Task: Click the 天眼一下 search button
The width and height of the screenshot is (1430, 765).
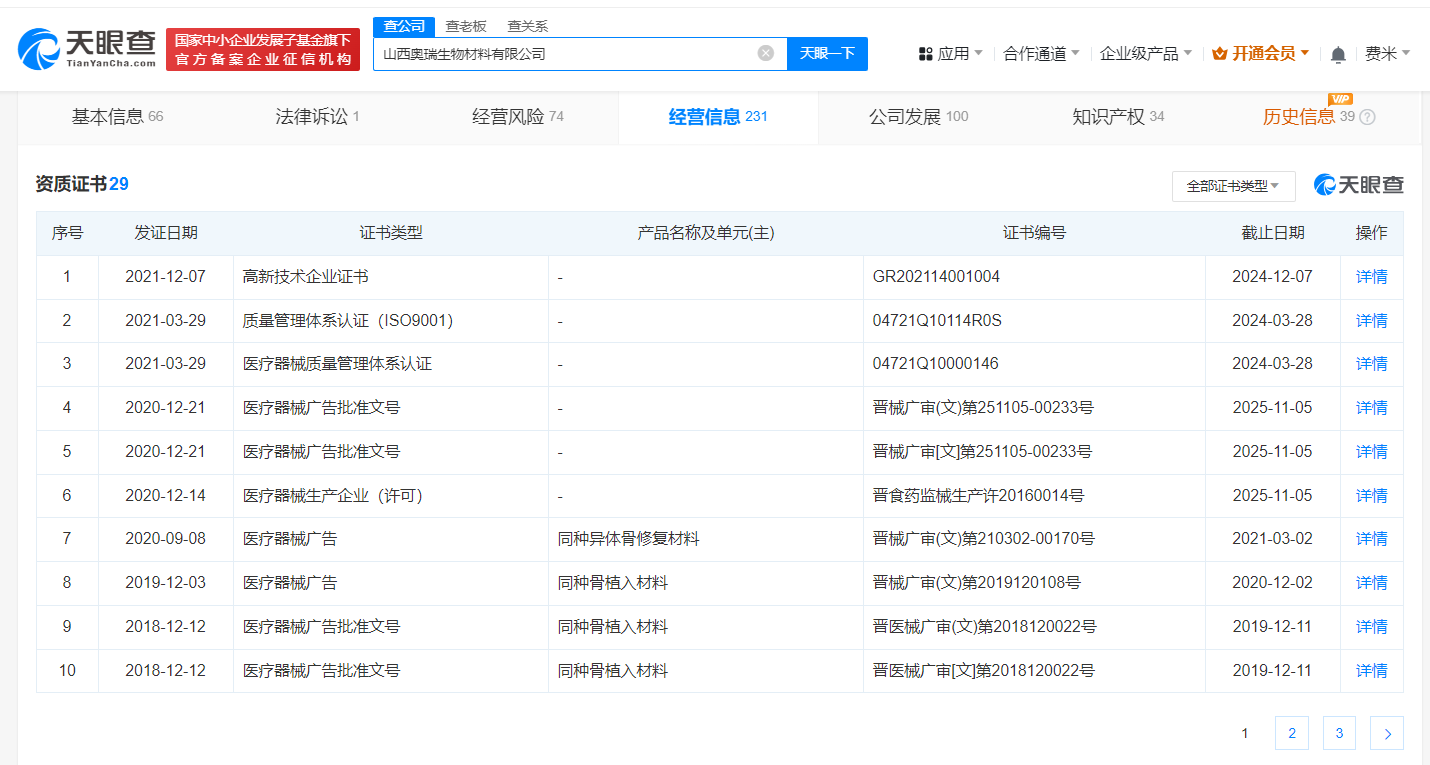Action: pyautogui.click(x=827, y=53)
